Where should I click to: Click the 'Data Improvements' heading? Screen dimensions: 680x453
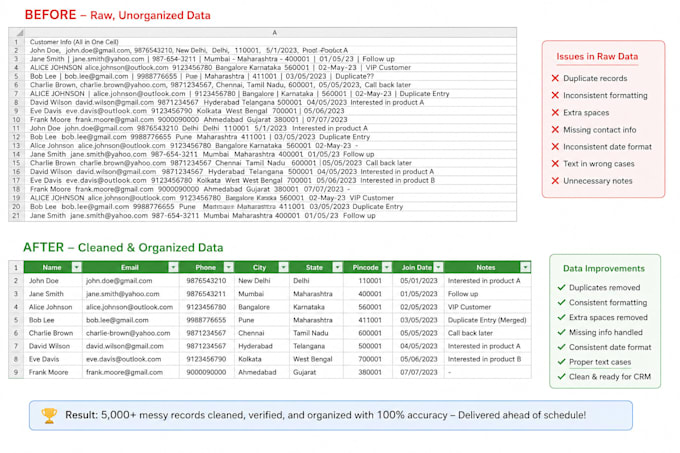click(604, 268)
